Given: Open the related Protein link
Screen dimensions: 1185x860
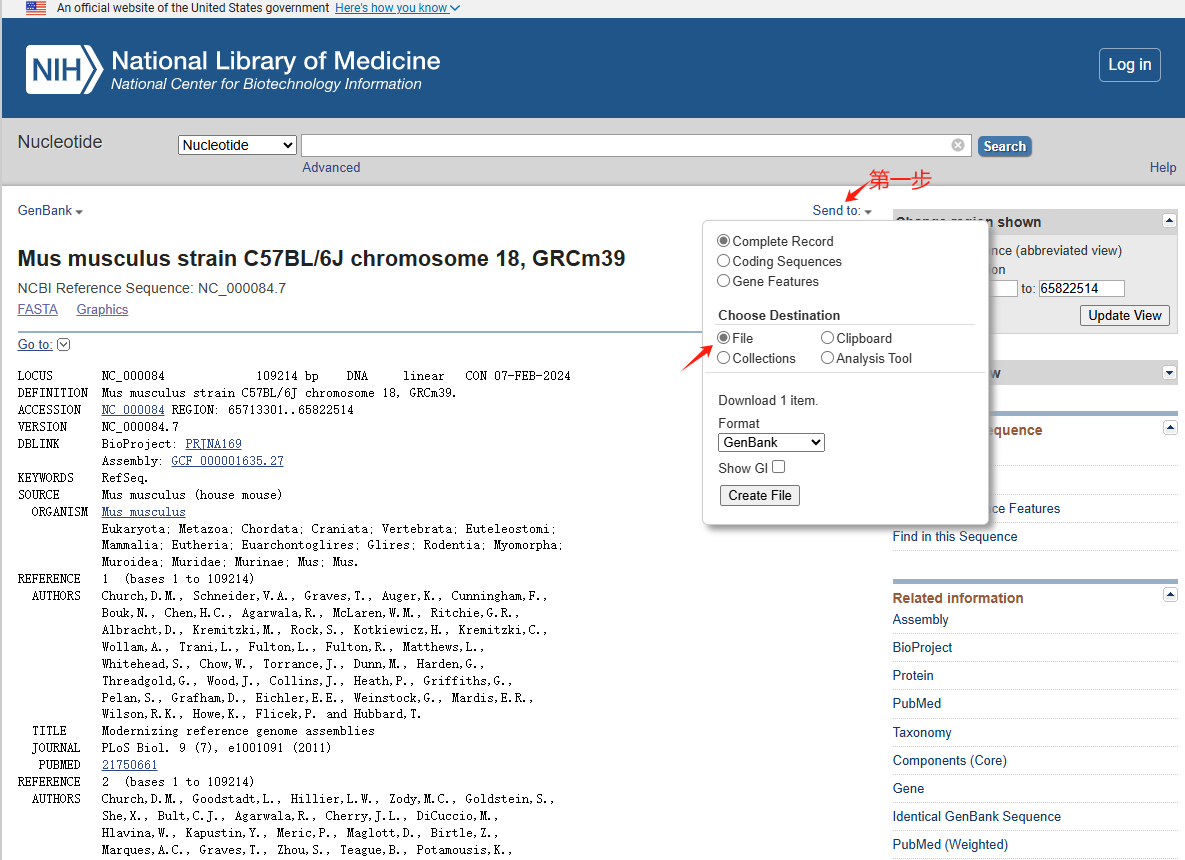Looking at the screenshot, I should [913, 675].
